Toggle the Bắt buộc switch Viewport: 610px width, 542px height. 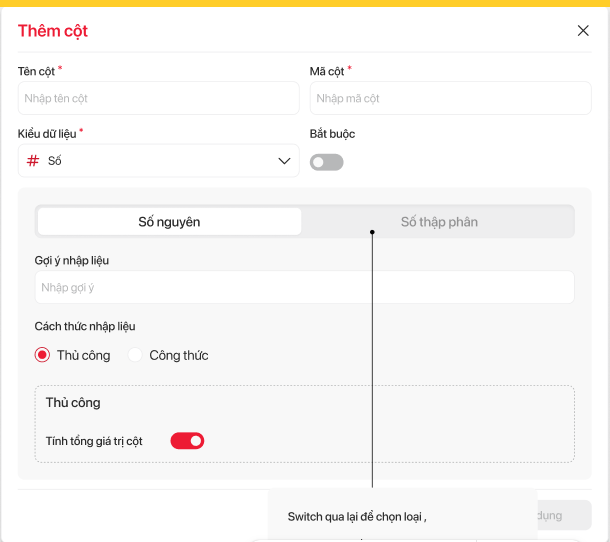click(326, 162)
